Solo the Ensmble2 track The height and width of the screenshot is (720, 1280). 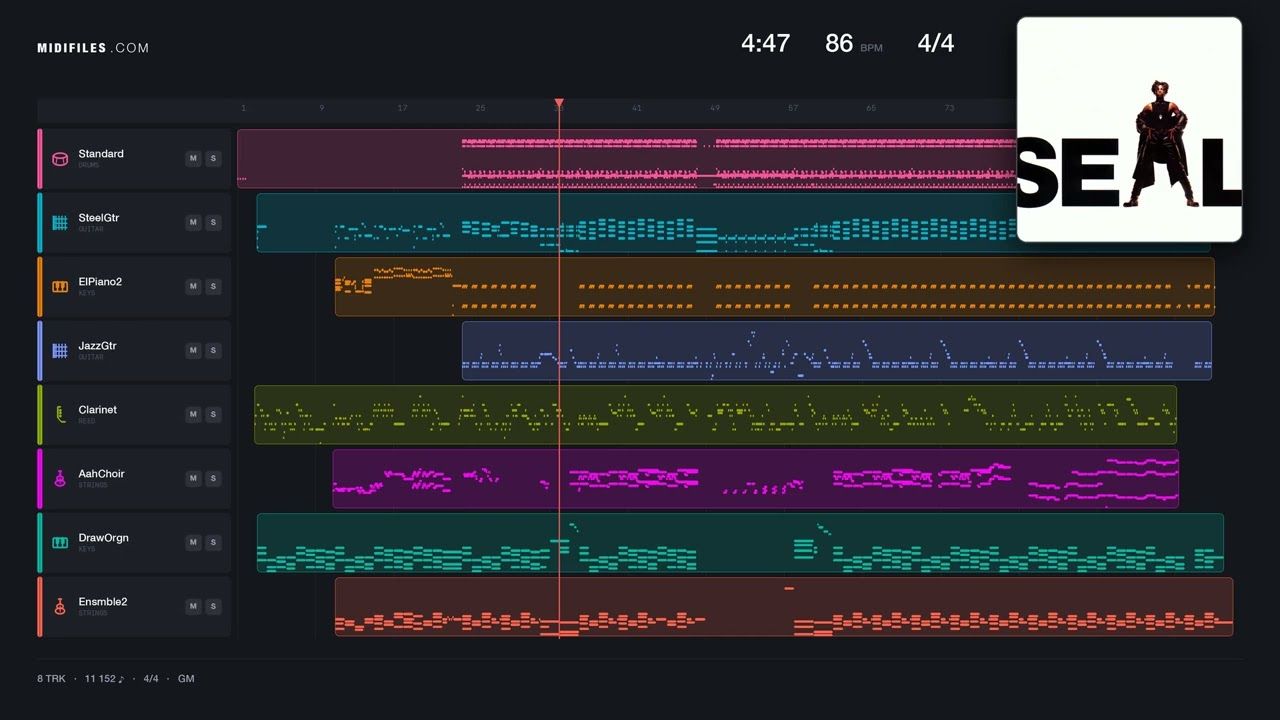(213, 606)
